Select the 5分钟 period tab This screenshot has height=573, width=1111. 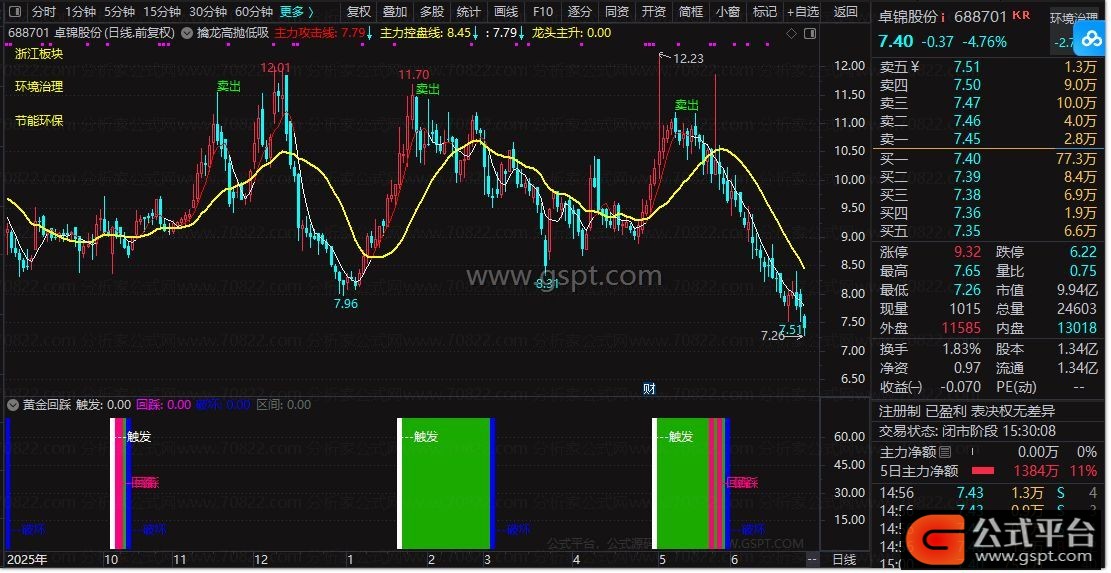coord(119,12)
